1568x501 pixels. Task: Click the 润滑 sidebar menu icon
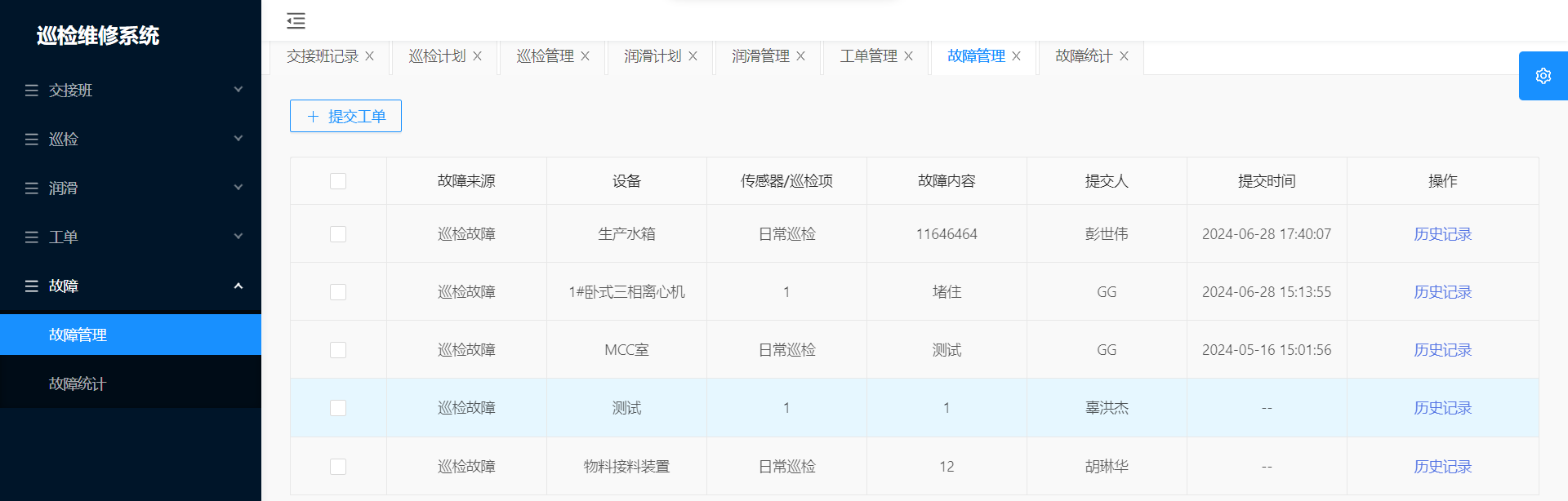coord(32,188)
